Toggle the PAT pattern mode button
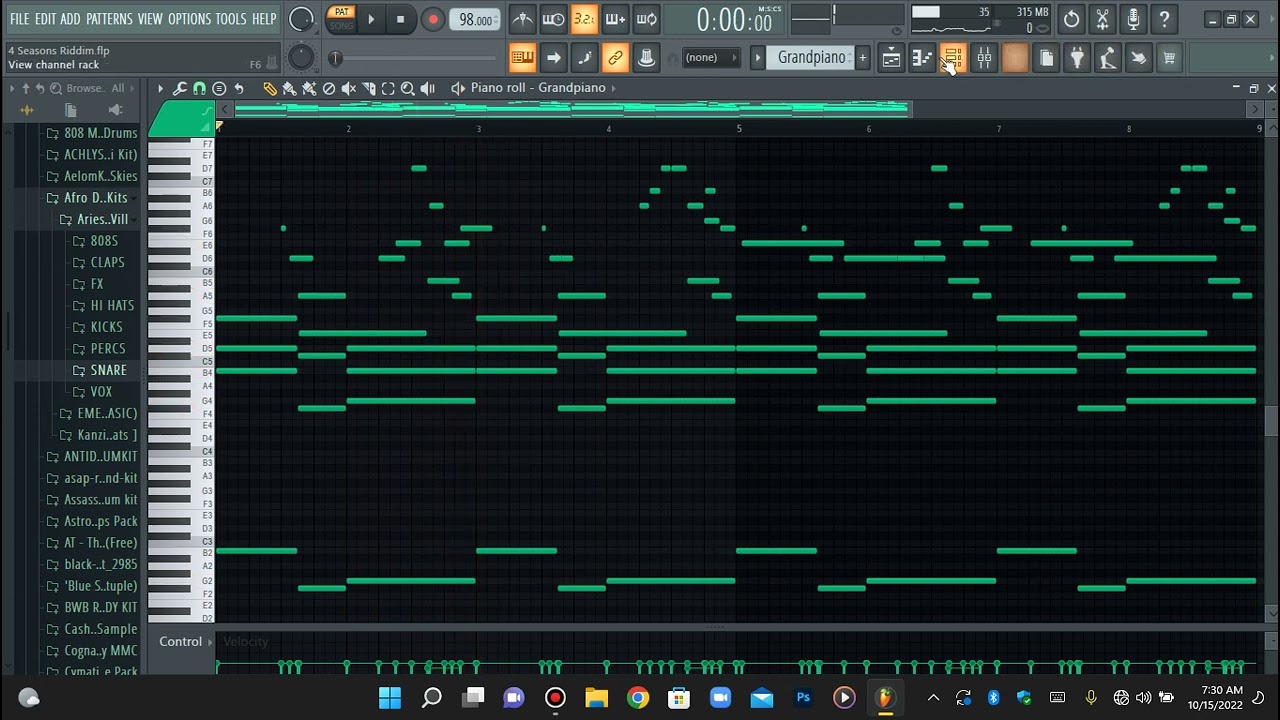Image resolution: width=1280 pixels, height=720 pixels. 342,12
